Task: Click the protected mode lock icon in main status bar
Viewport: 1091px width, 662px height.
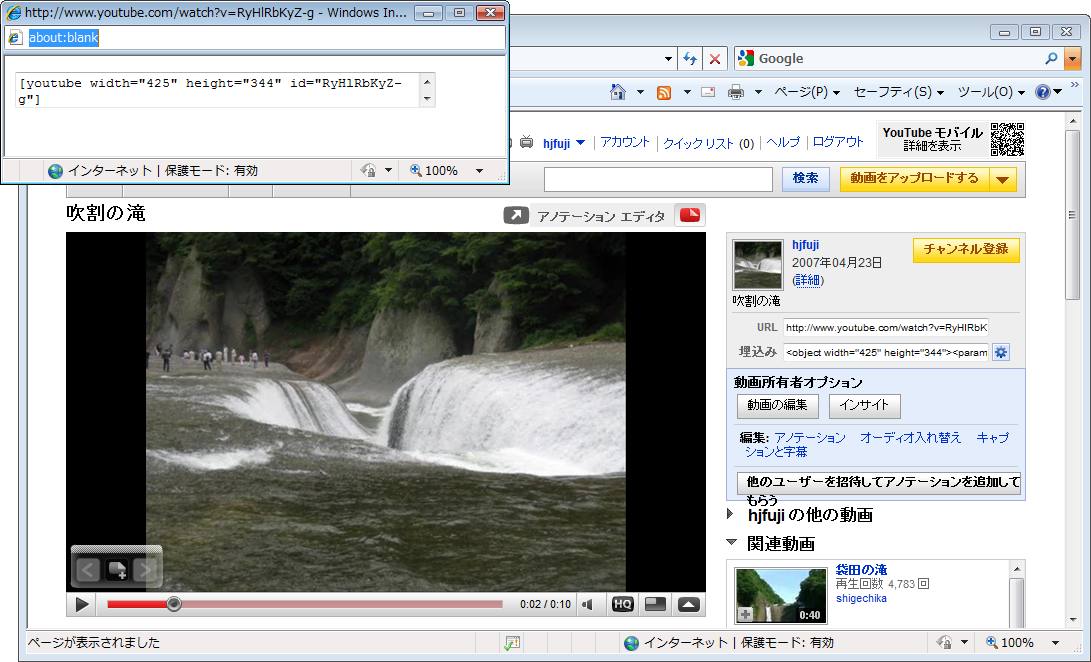Action: point(944,643)
